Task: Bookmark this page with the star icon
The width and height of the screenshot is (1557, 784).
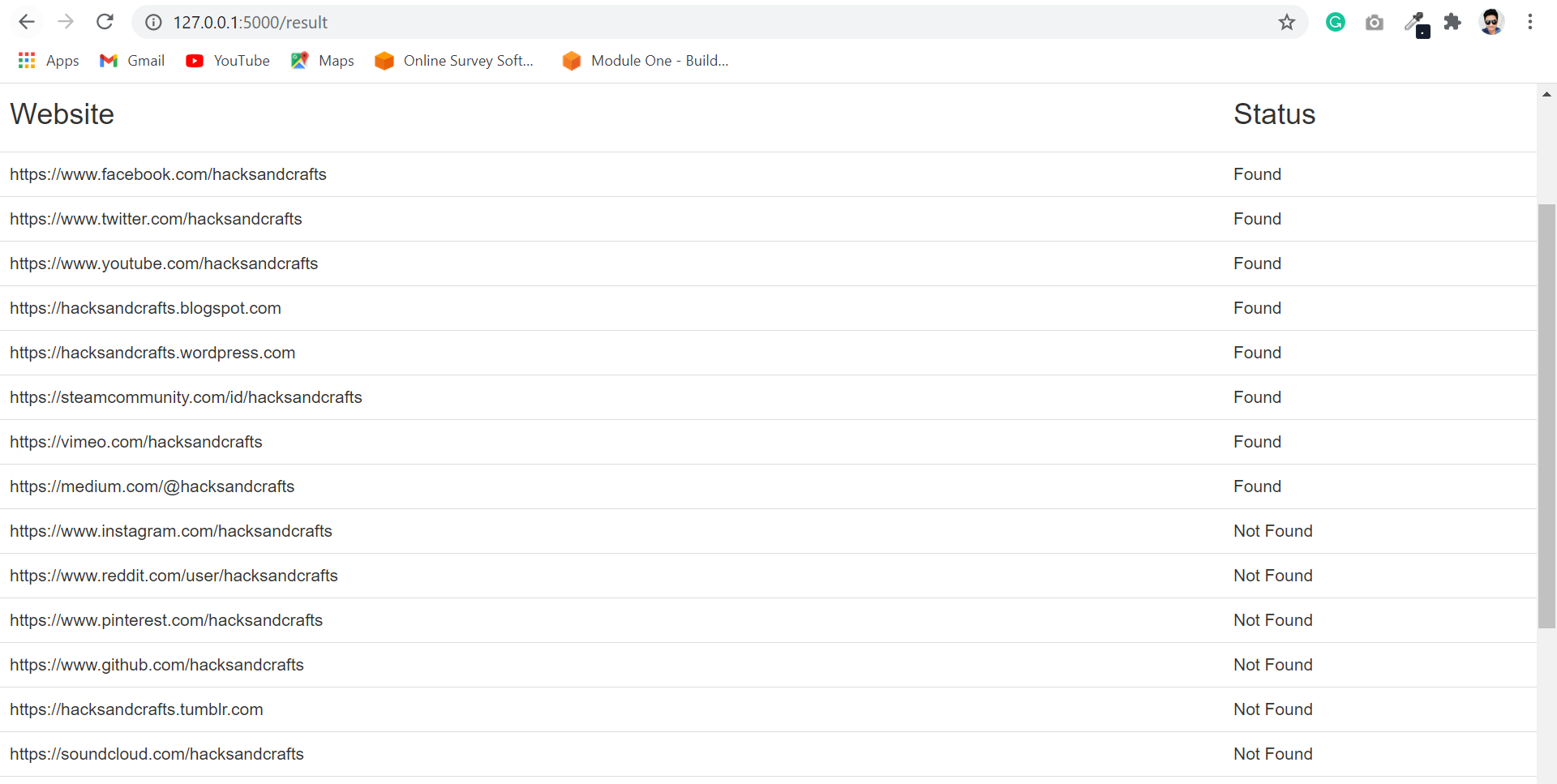Action: (1286, 23)
